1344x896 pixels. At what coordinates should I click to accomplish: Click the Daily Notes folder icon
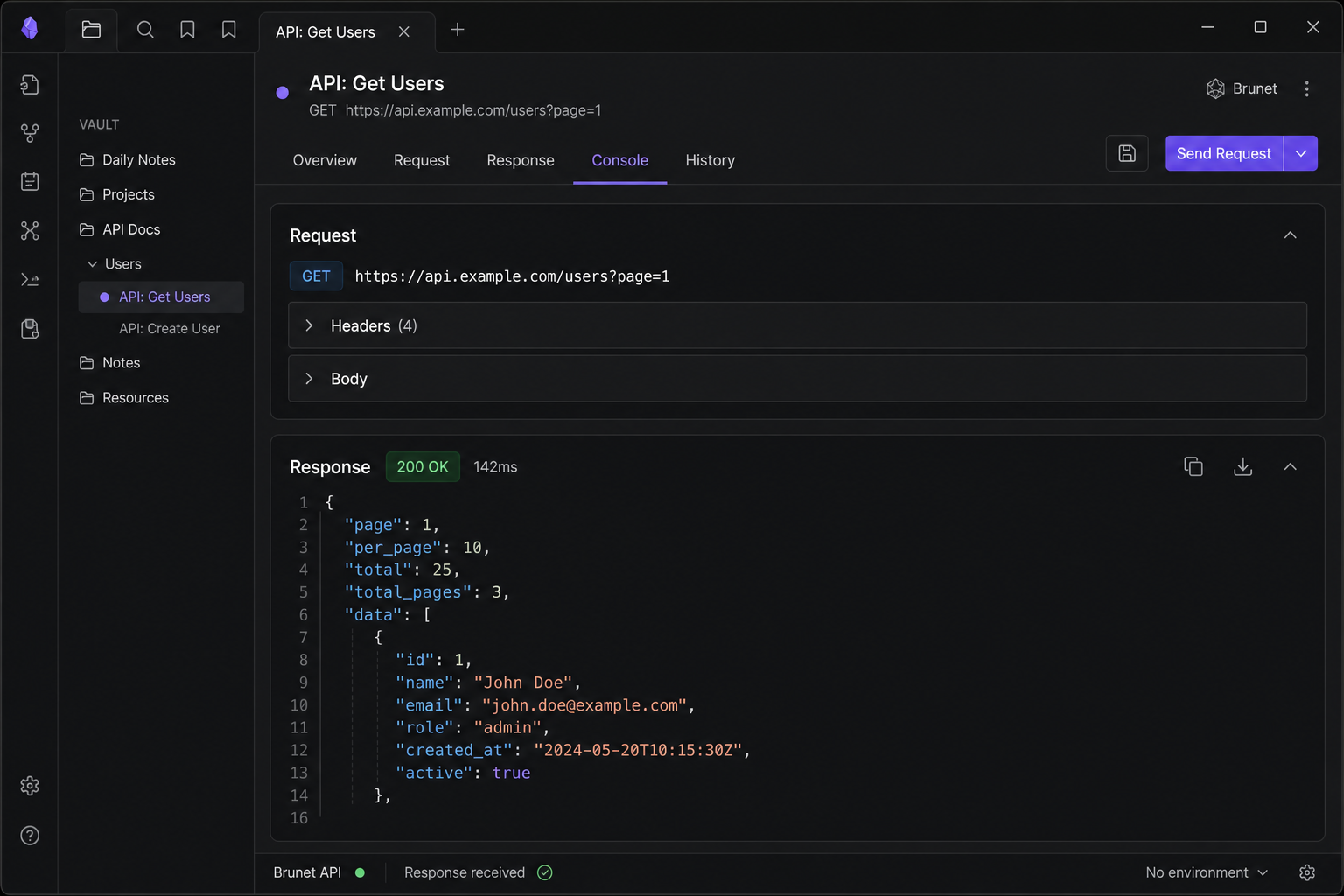pos(87,159)
